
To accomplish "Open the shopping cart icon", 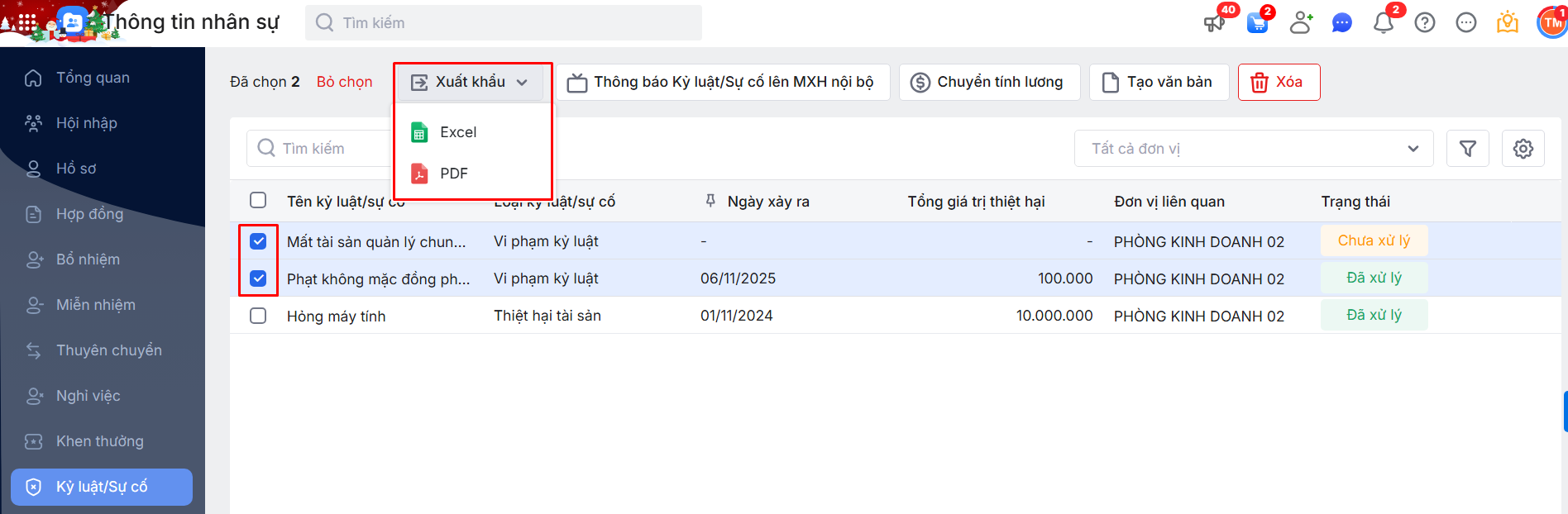I will coord(1257,23).
